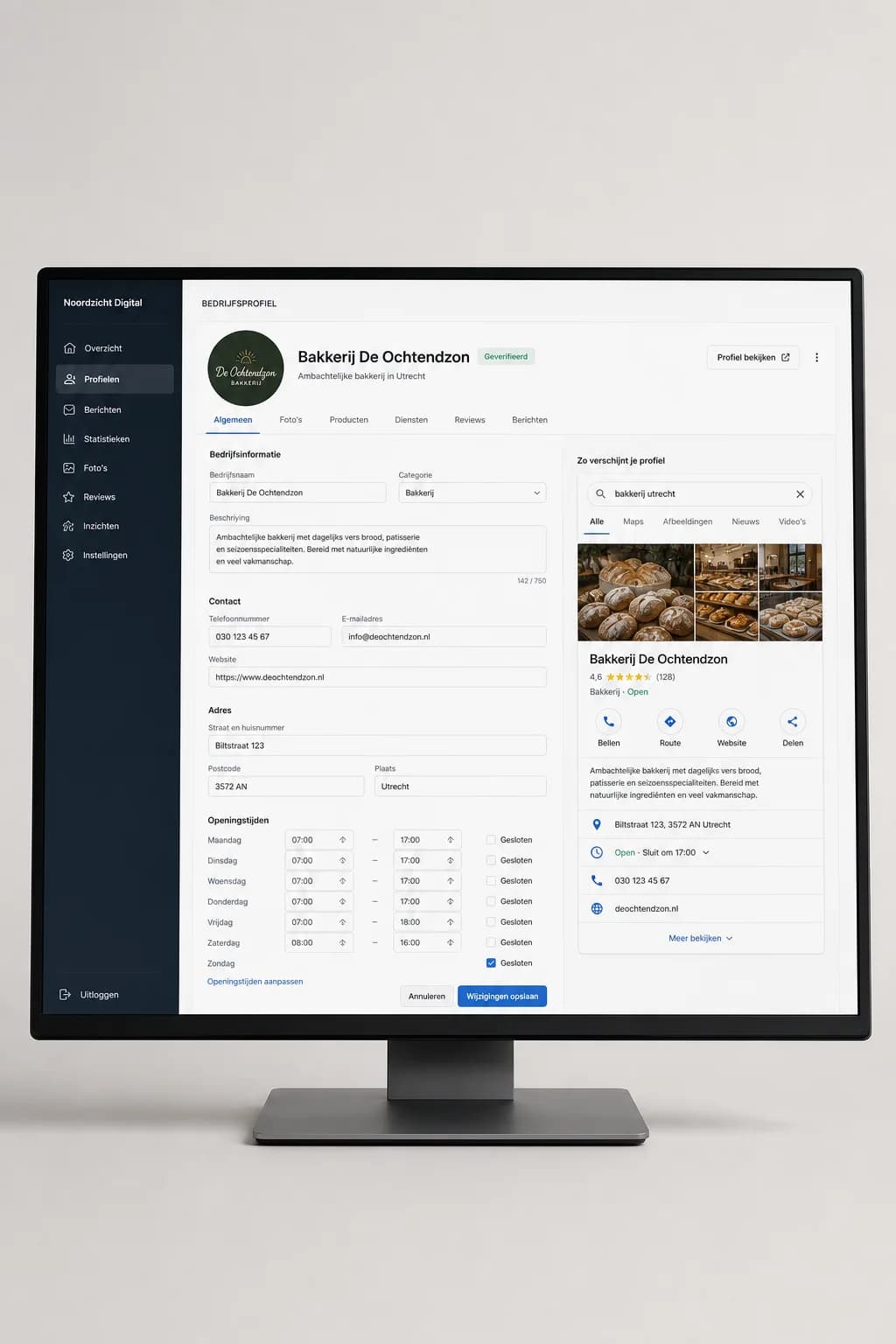The width and height of the screenshot is (896, 1344).
Task: Toggle Gesloten checkbox for Woensdag
Action: [491, 881]
